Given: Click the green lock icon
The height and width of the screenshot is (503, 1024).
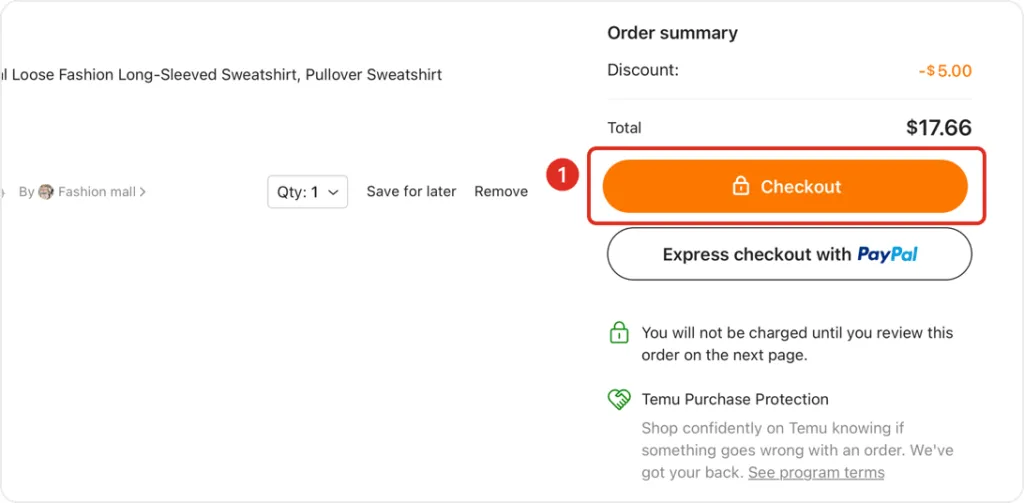Looking at the screenshot, I should 619,333.
